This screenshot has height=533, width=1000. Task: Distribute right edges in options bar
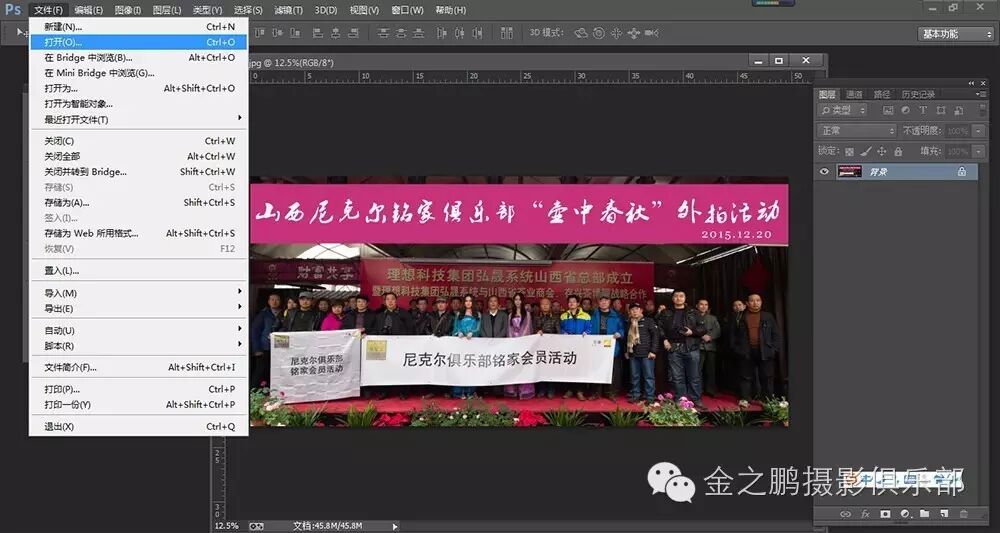[x=477, y=33]
